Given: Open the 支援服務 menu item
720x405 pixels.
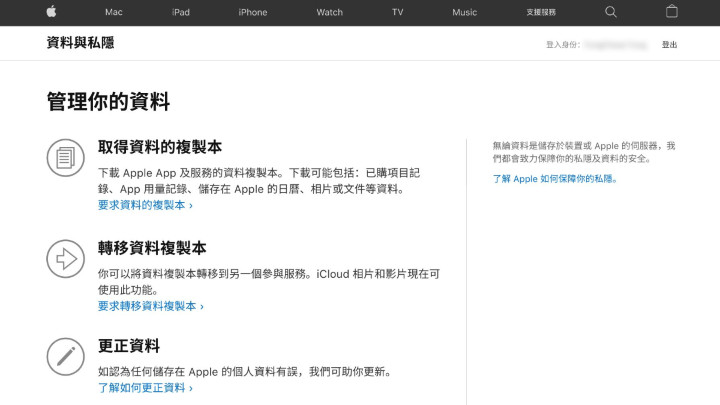Looking at the screenshot, I should [x=541, y=12].
